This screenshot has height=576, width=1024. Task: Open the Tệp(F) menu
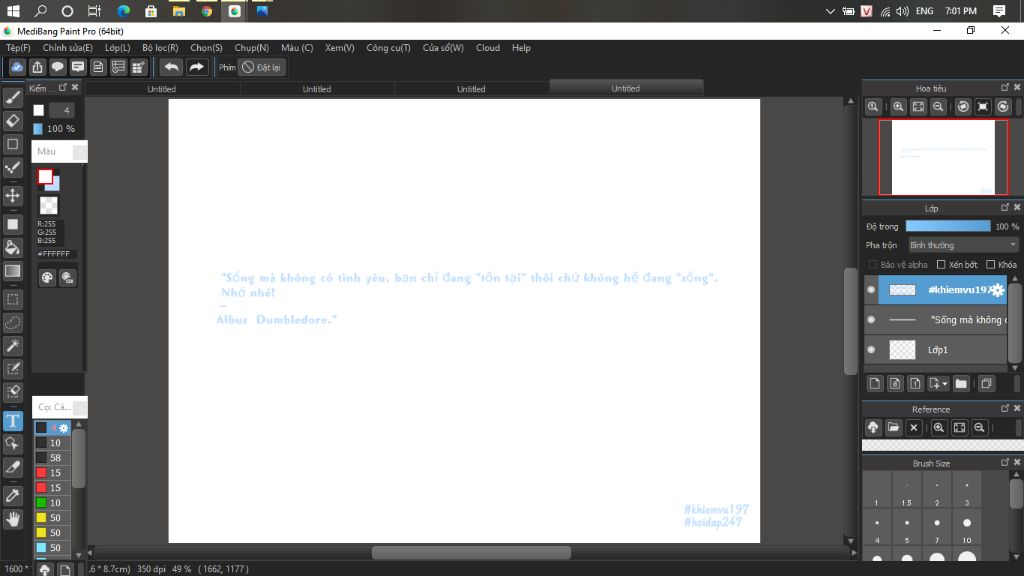click(18, 48)
